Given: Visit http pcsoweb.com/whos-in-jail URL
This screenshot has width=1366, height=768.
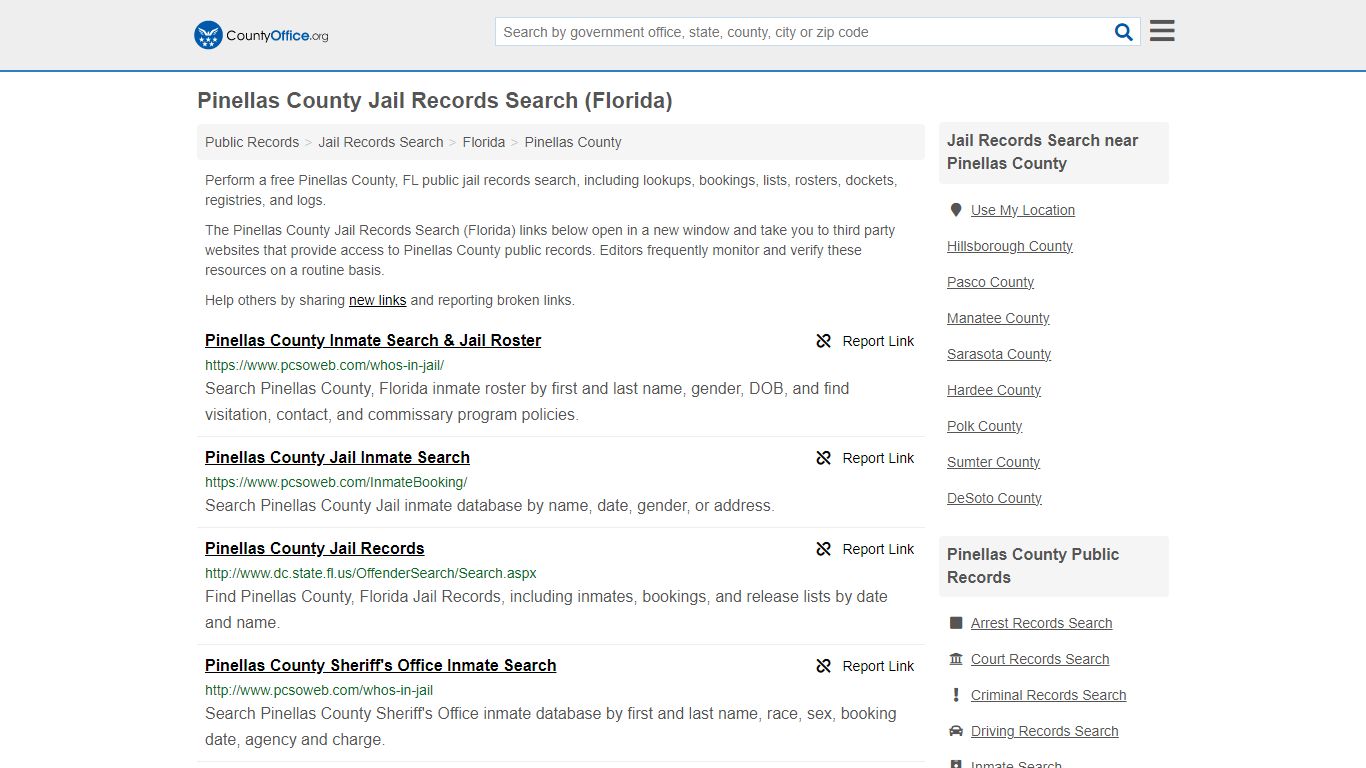Looking at the screenshot, I should point(319,690).
